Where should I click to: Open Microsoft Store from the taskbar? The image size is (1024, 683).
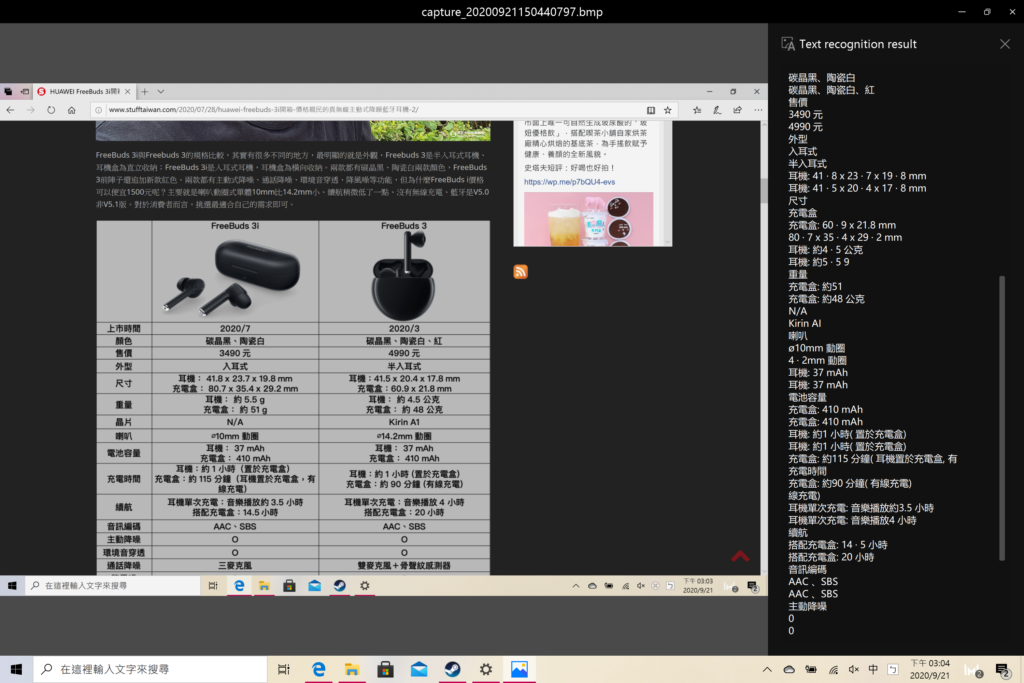(385, 669)
